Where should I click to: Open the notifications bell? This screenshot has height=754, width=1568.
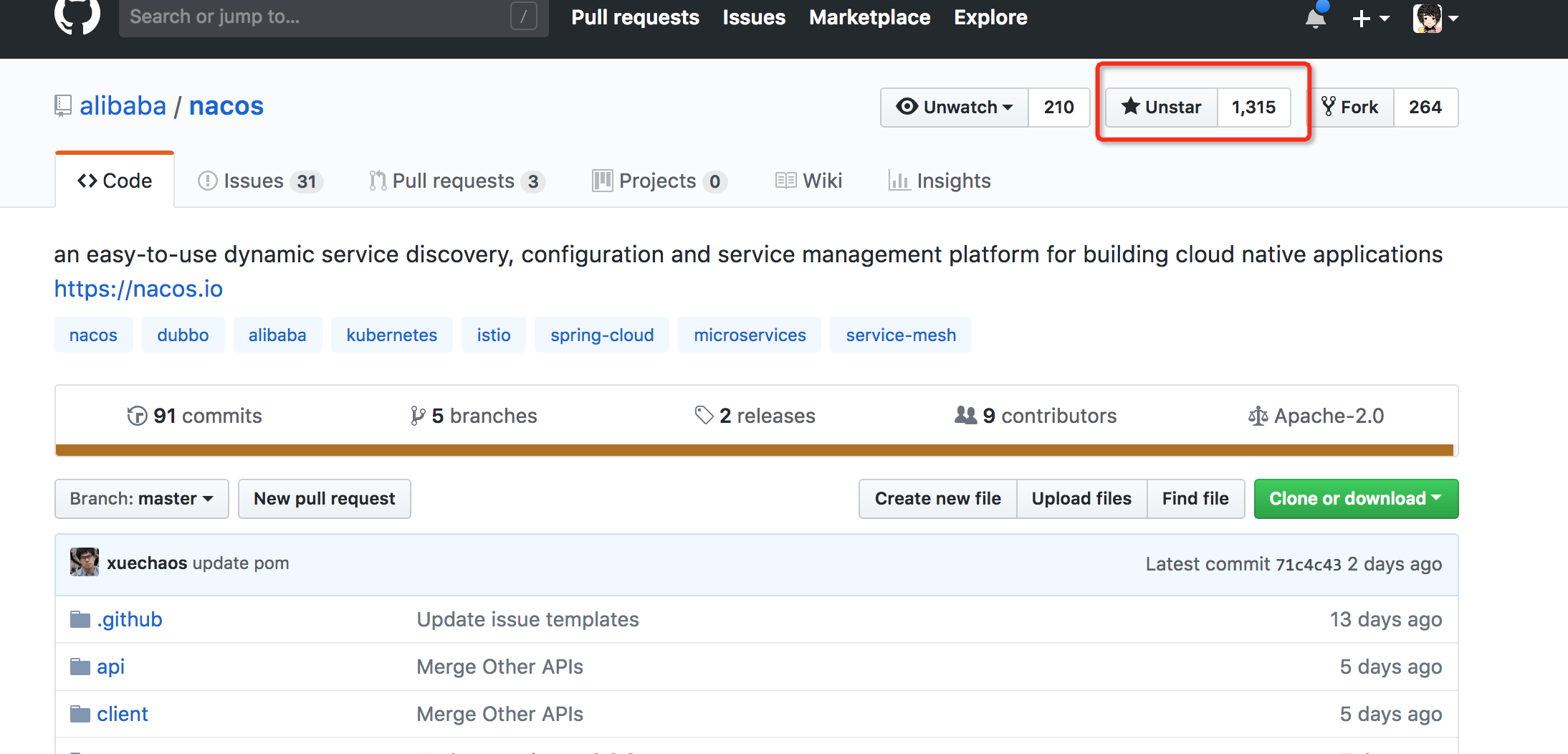point(1316,16)
